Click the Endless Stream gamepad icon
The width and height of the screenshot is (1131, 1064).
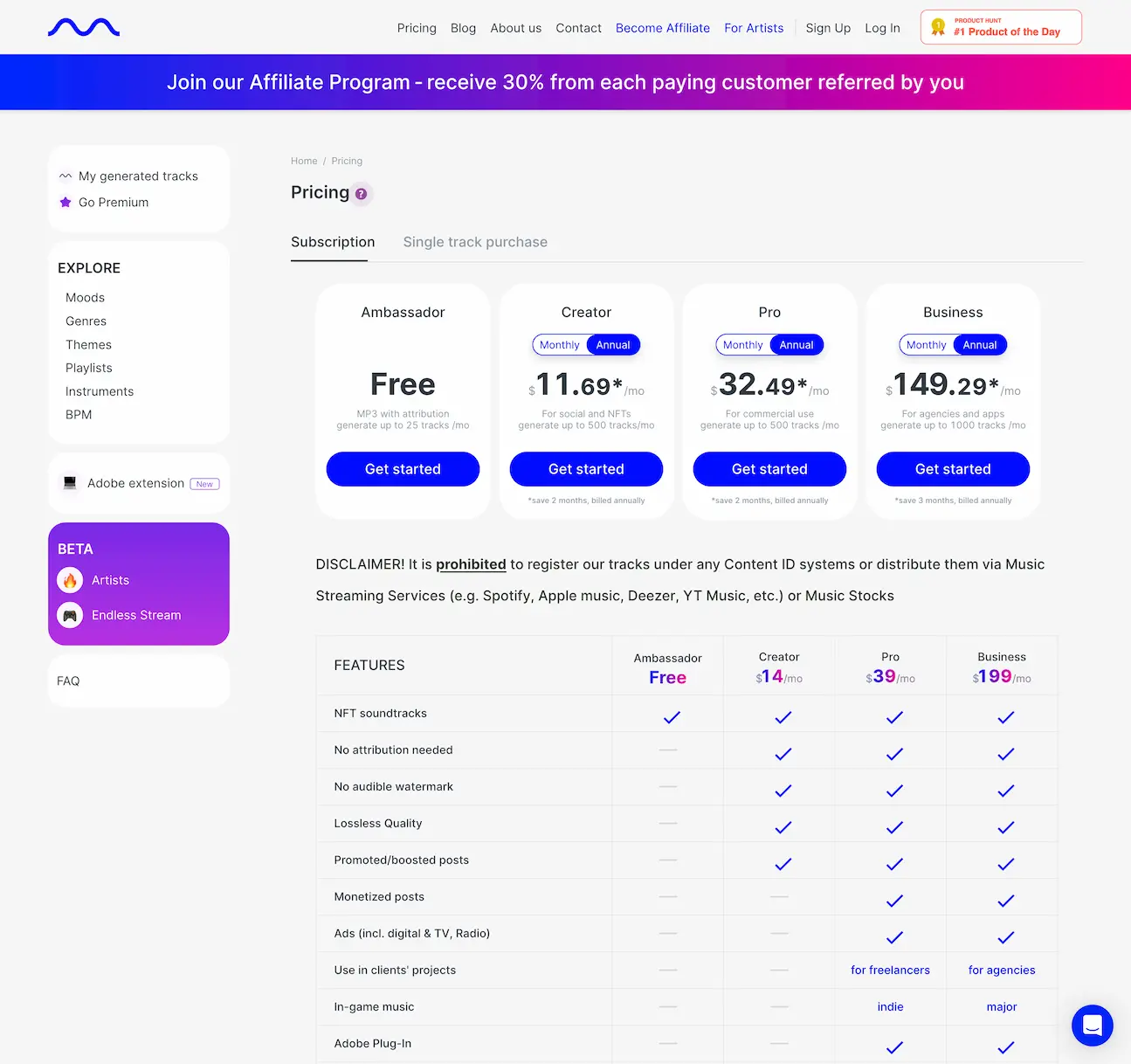[x=71, y=615]
